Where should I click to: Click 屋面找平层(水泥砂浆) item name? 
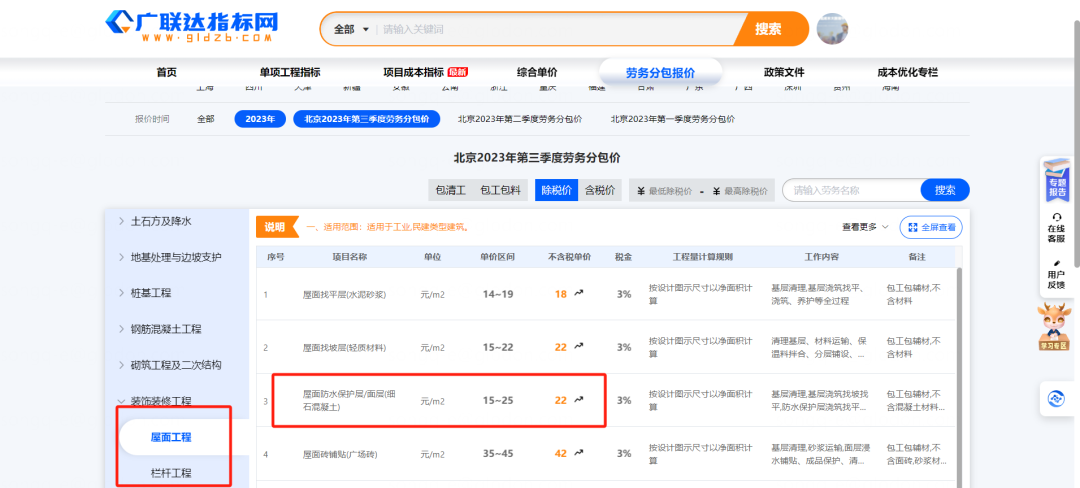tap(344, 294)
